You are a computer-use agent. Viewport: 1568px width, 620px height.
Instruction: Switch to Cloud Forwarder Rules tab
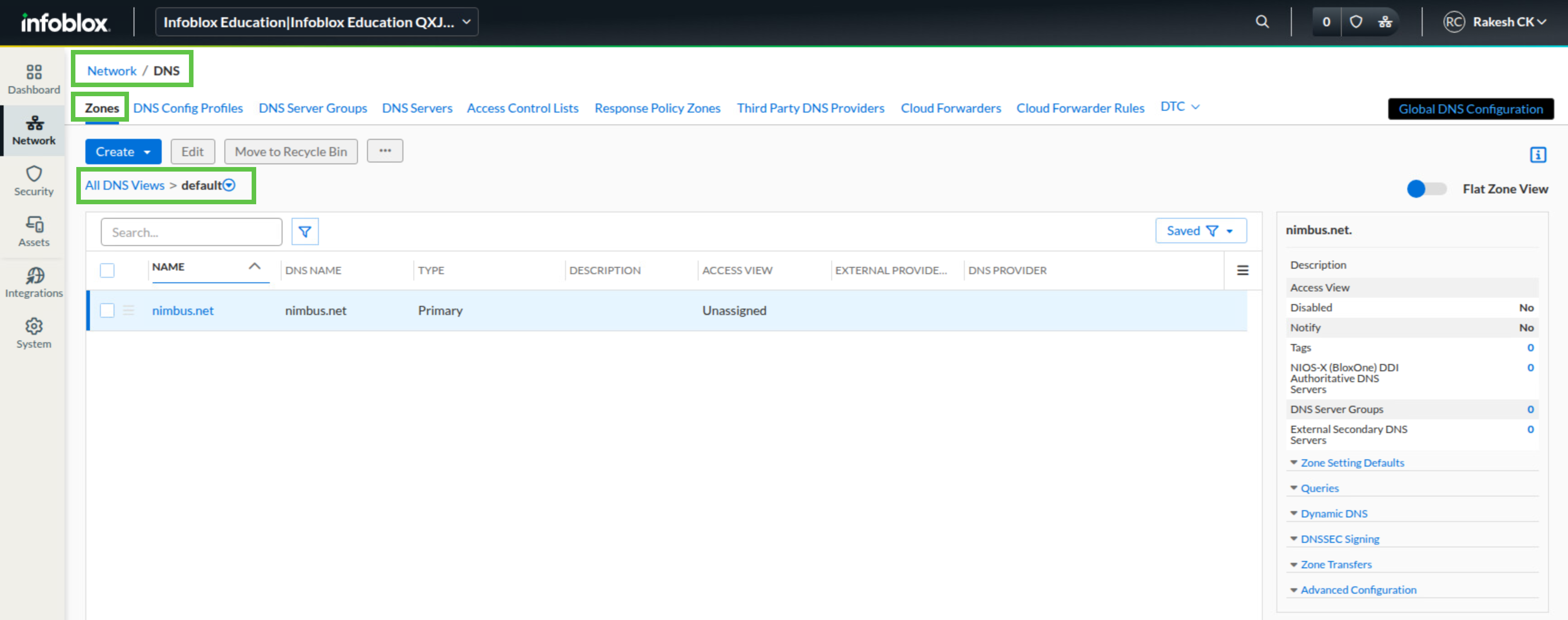pos(1080,108)
